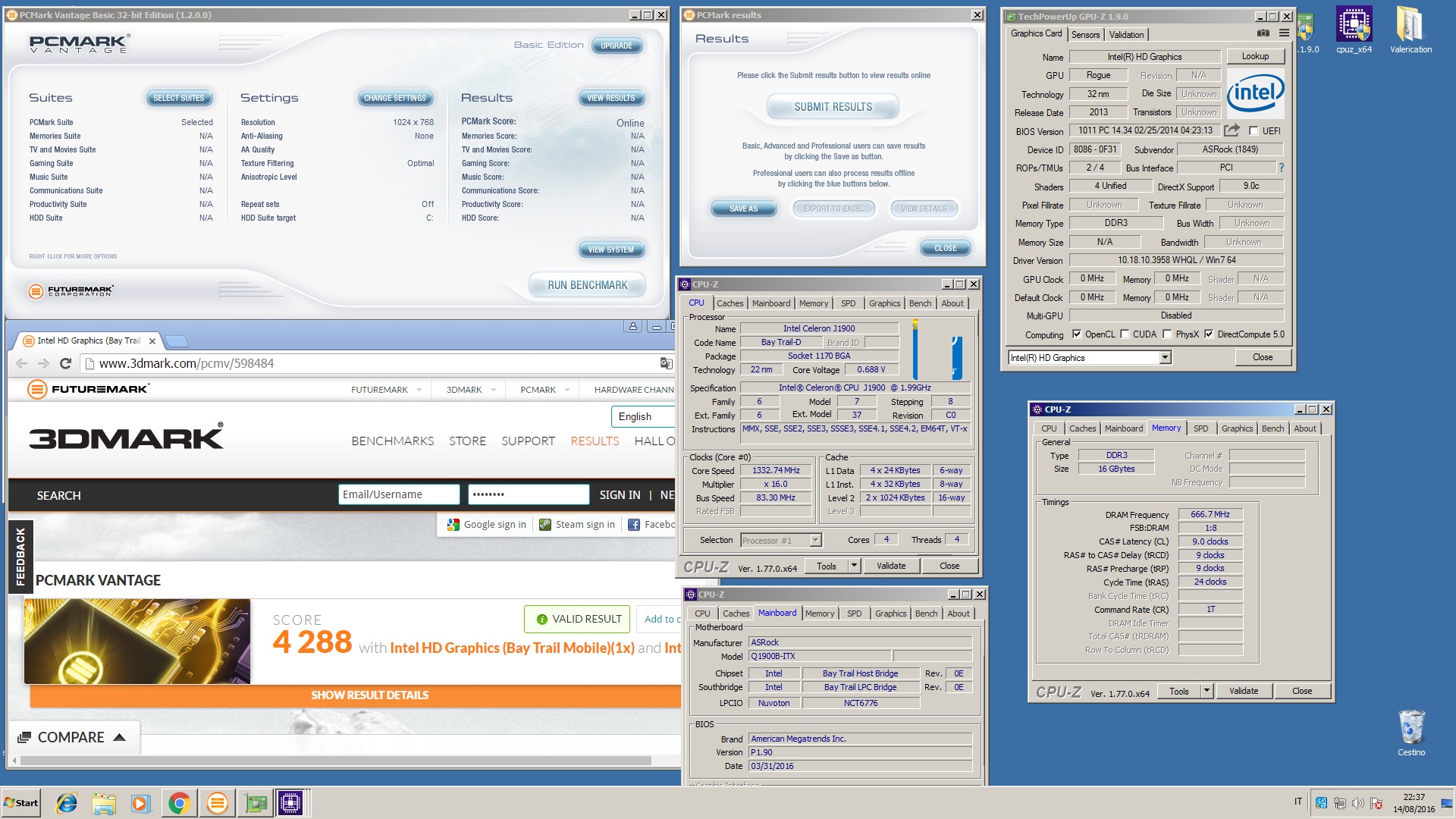This screenshot has width=1456, height=819.
Task: Click the Bus Interface question mark in GPU-Z
Action: [x=1282, y=168]
